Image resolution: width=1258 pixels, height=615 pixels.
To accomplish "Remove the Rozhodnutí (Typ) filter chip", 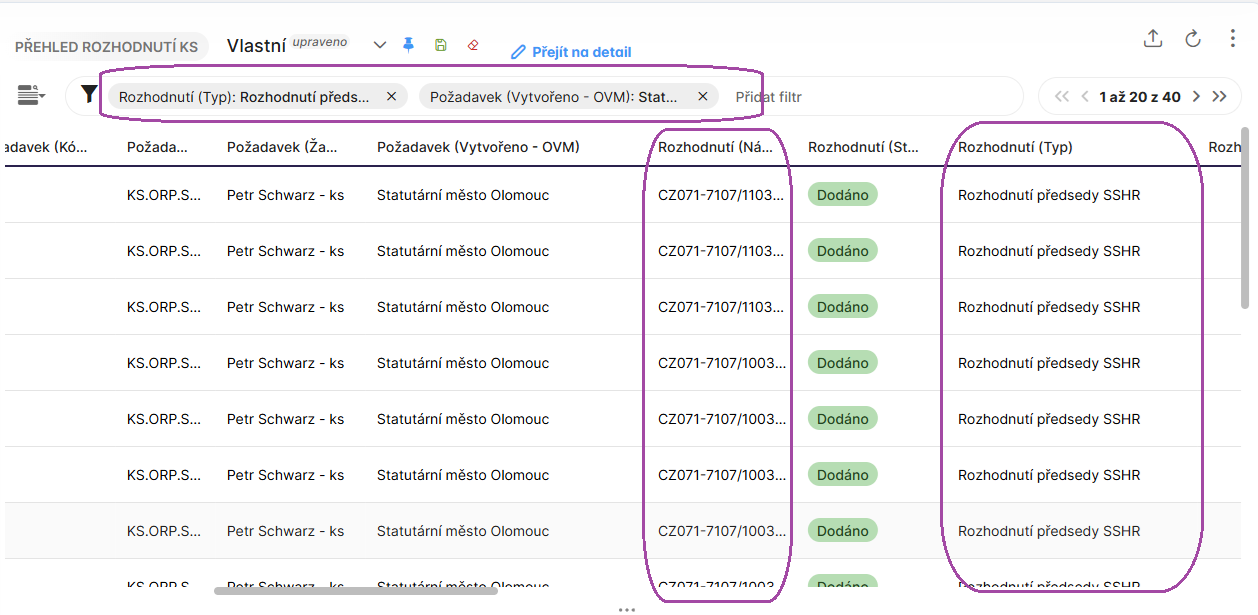I will click(391, 97).
